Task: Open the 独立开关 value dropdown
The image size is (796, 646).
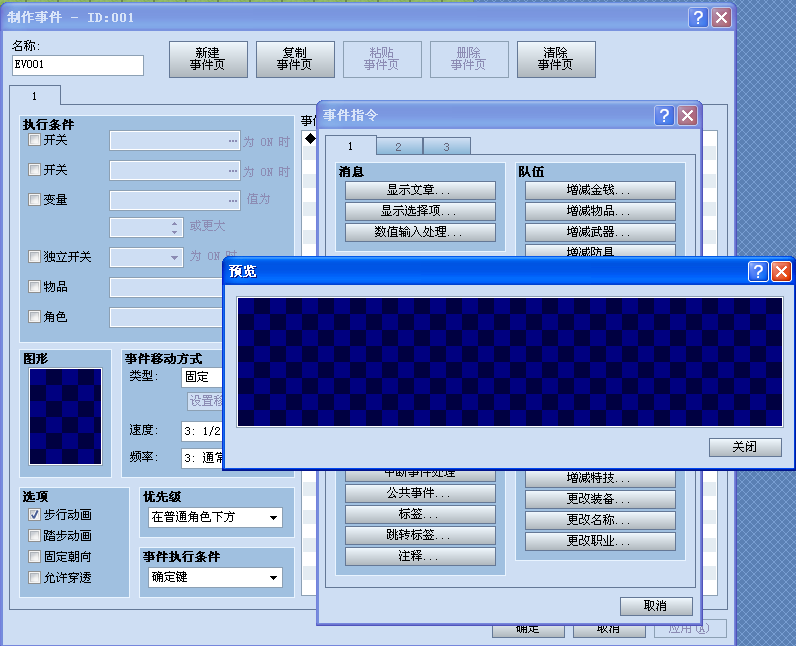Action: [x=146, y=257]
